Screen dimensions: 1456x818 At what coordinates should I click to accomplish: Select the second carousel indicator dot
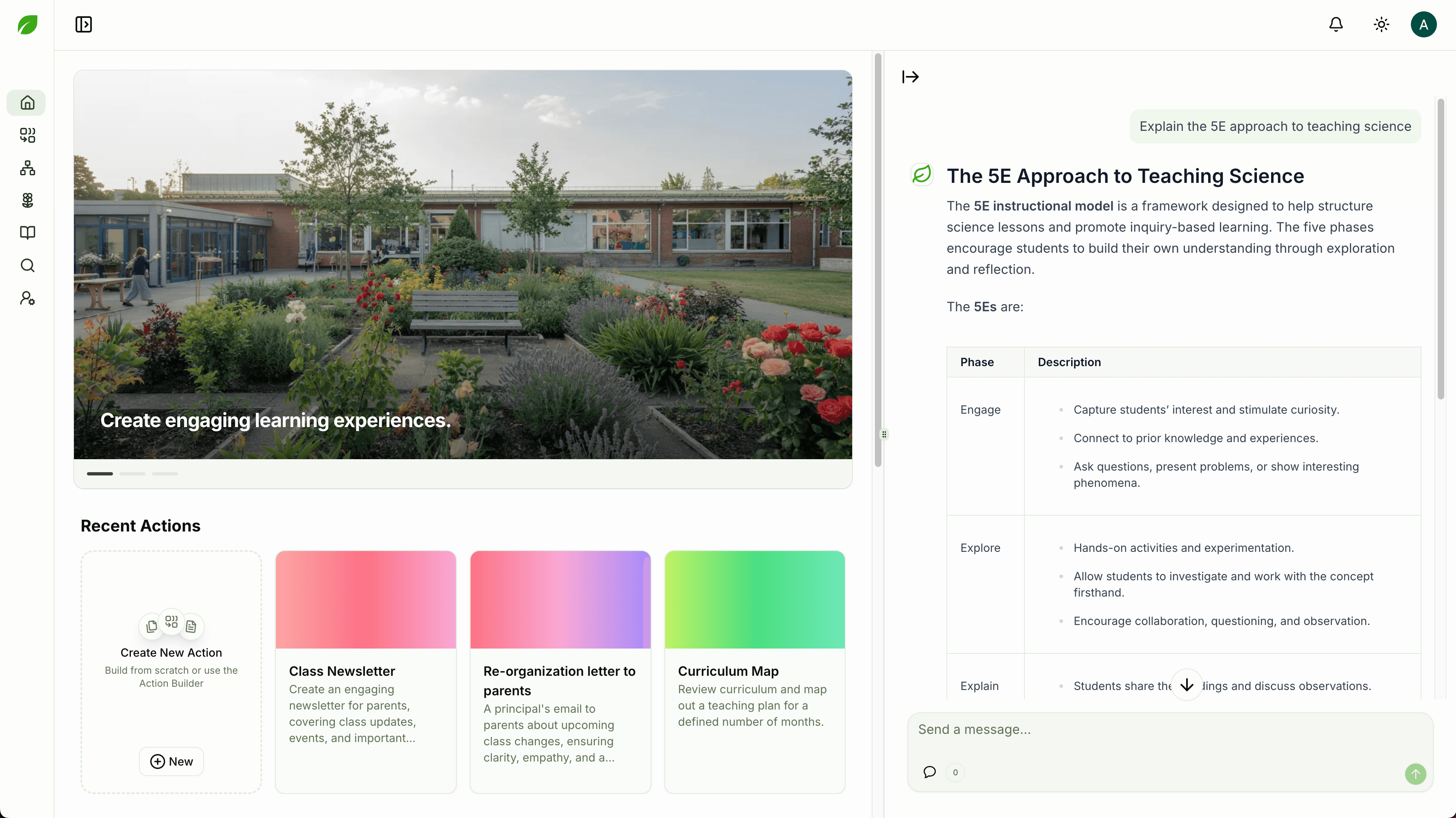(132, 474)
